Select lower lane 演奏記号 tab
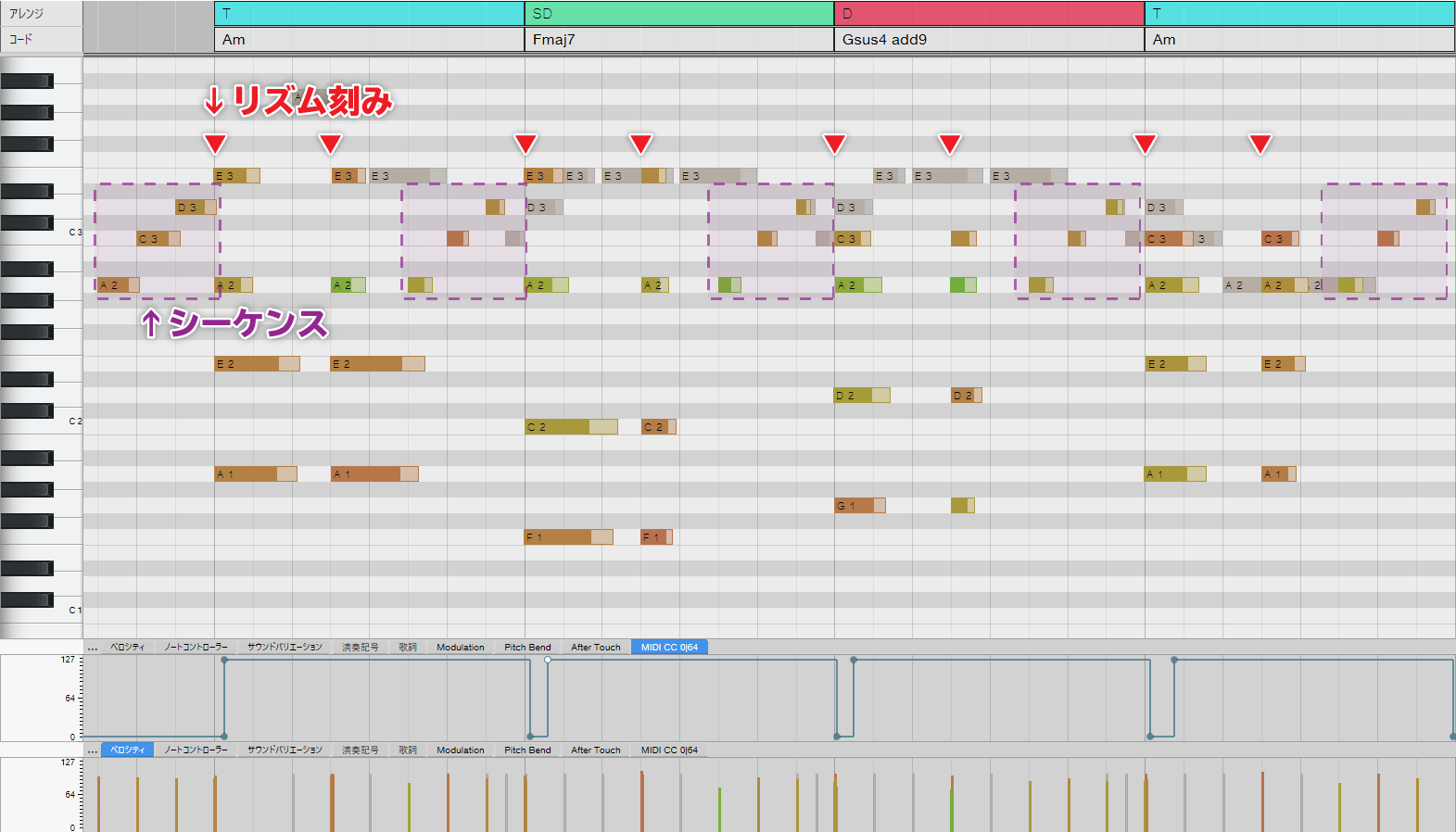The height and width of the screenshot is (832, 1456). pyautogui.click(x=360, y=750)
